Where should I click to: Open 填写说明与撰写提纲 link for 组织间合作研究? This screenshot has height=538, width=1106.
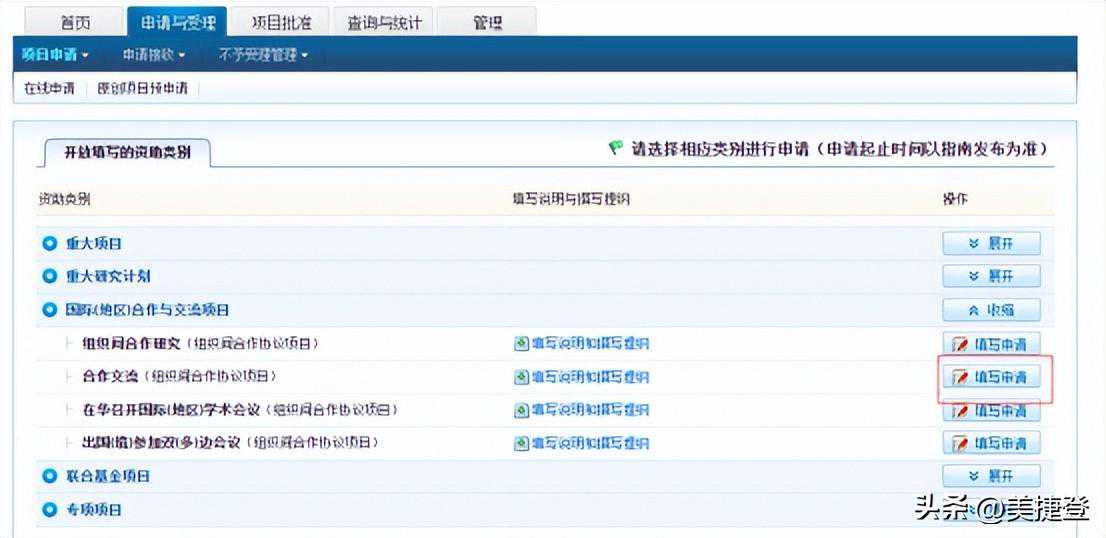click(590, 344)
